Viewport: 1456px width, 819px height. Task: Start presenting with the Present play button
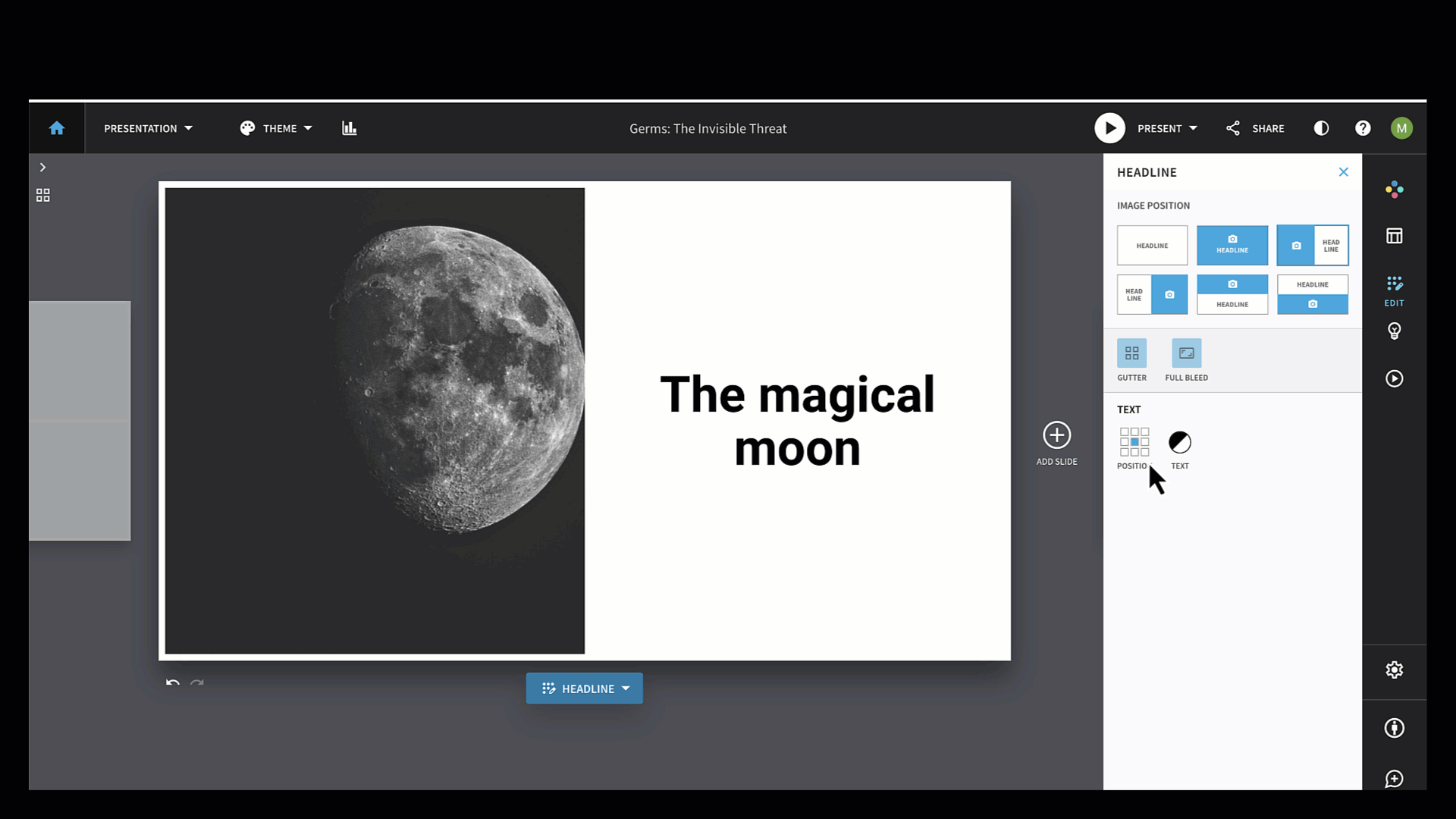coord(1109,128)
